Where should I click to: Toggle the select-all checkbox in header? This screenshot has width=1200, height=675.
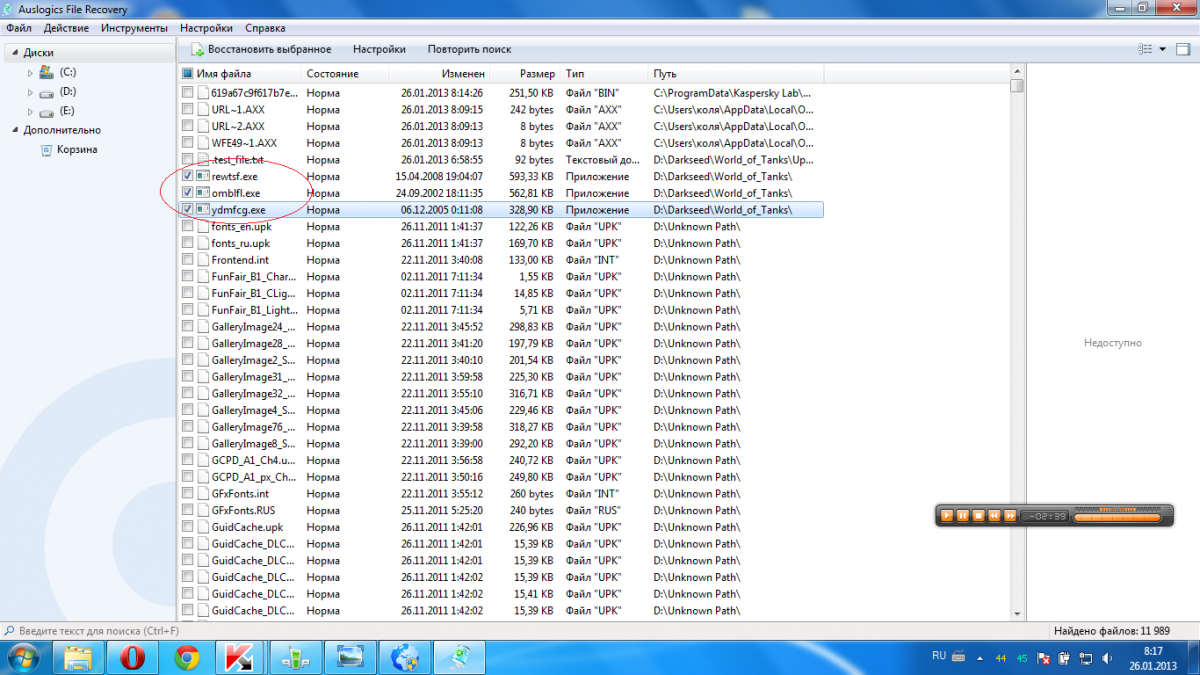point(187,74)
